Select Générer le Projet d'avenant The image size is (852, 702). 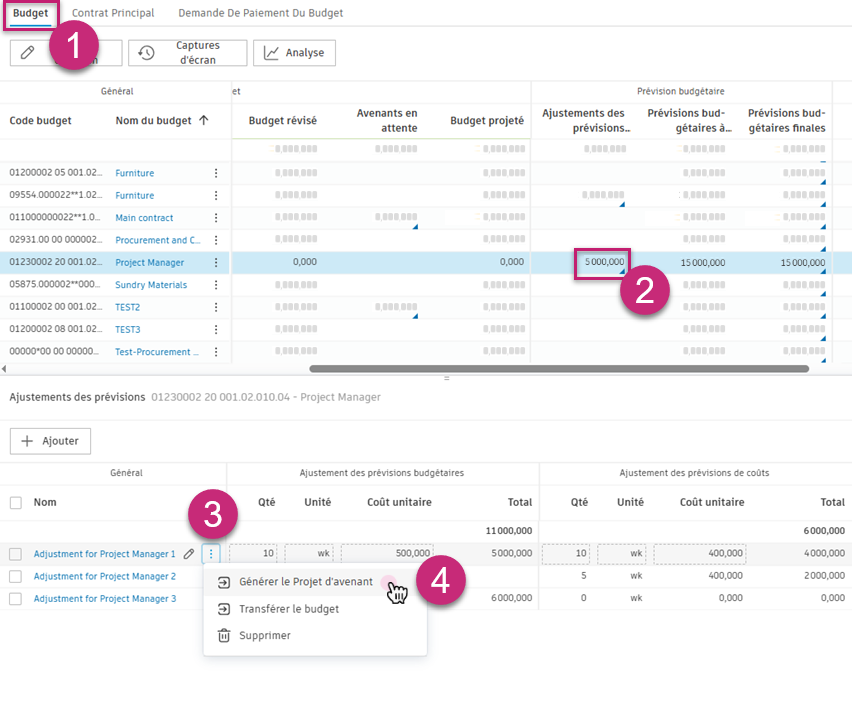(306, 582)
